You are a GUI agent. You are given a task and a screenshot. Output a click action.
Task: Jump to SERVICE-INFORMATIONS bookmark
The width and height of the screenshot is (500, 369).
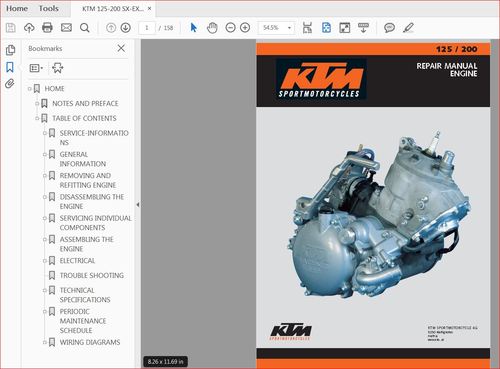pos(94,138)
